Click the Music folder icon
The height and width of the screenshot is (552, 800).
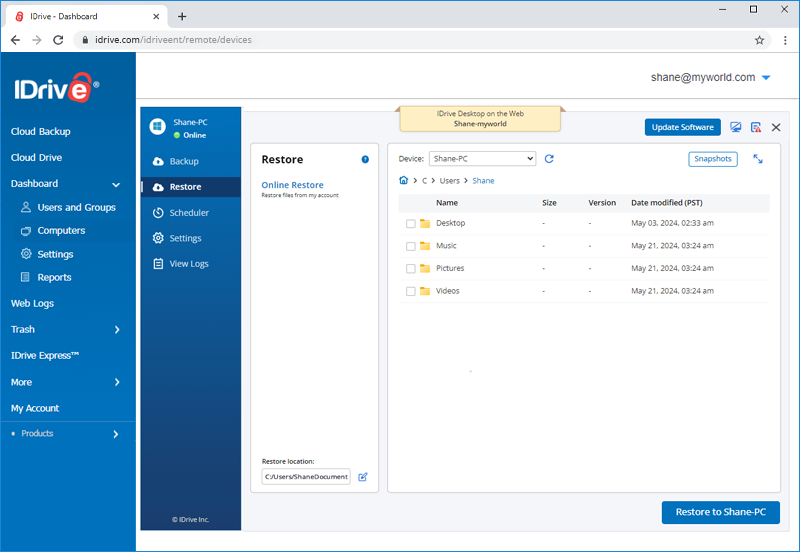pos(425,246)
